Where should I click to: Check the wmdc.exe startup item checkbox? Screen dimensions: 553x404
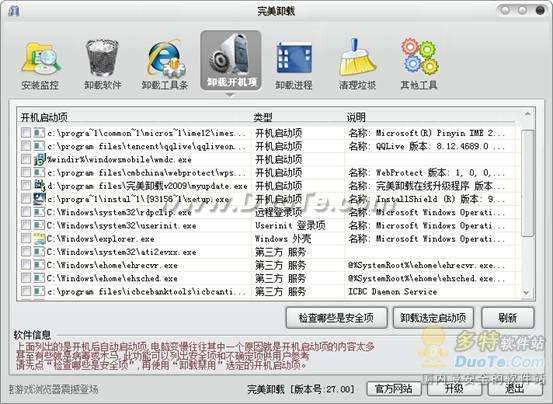26,159
